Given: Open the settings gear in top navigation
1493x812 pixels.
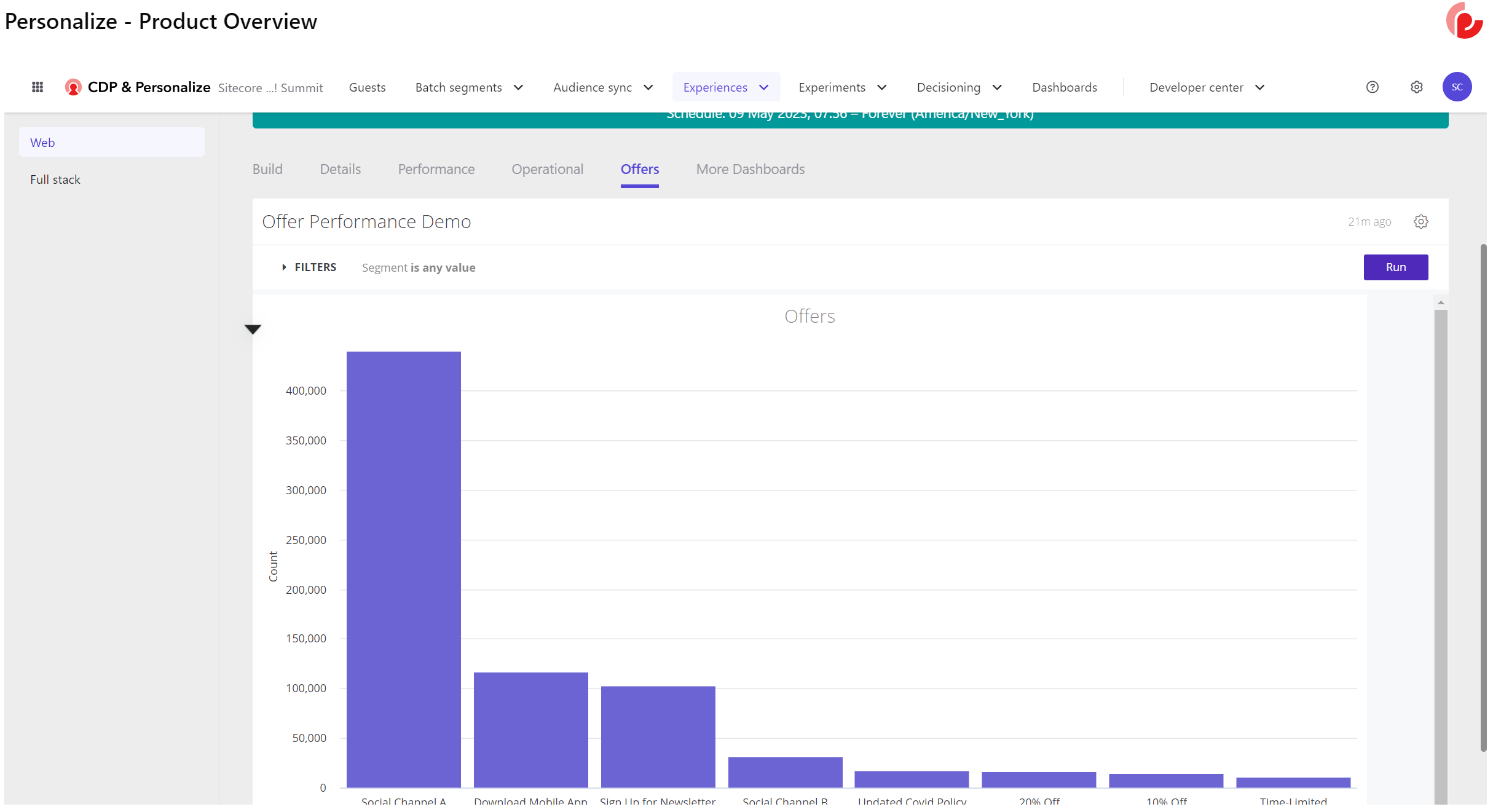Looking at the screenshot, I should pos(1416,87).
